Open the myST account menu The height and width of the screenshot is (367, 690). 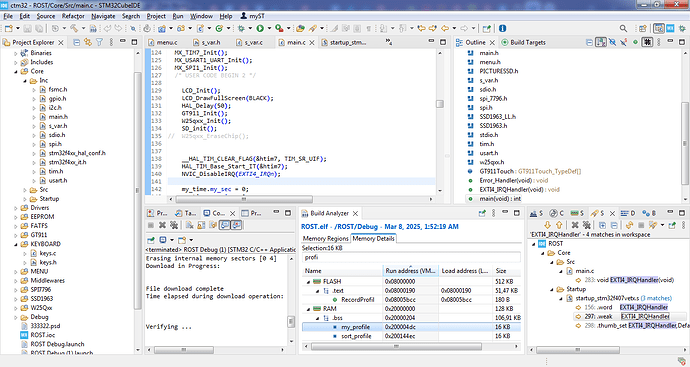point(253,16)
